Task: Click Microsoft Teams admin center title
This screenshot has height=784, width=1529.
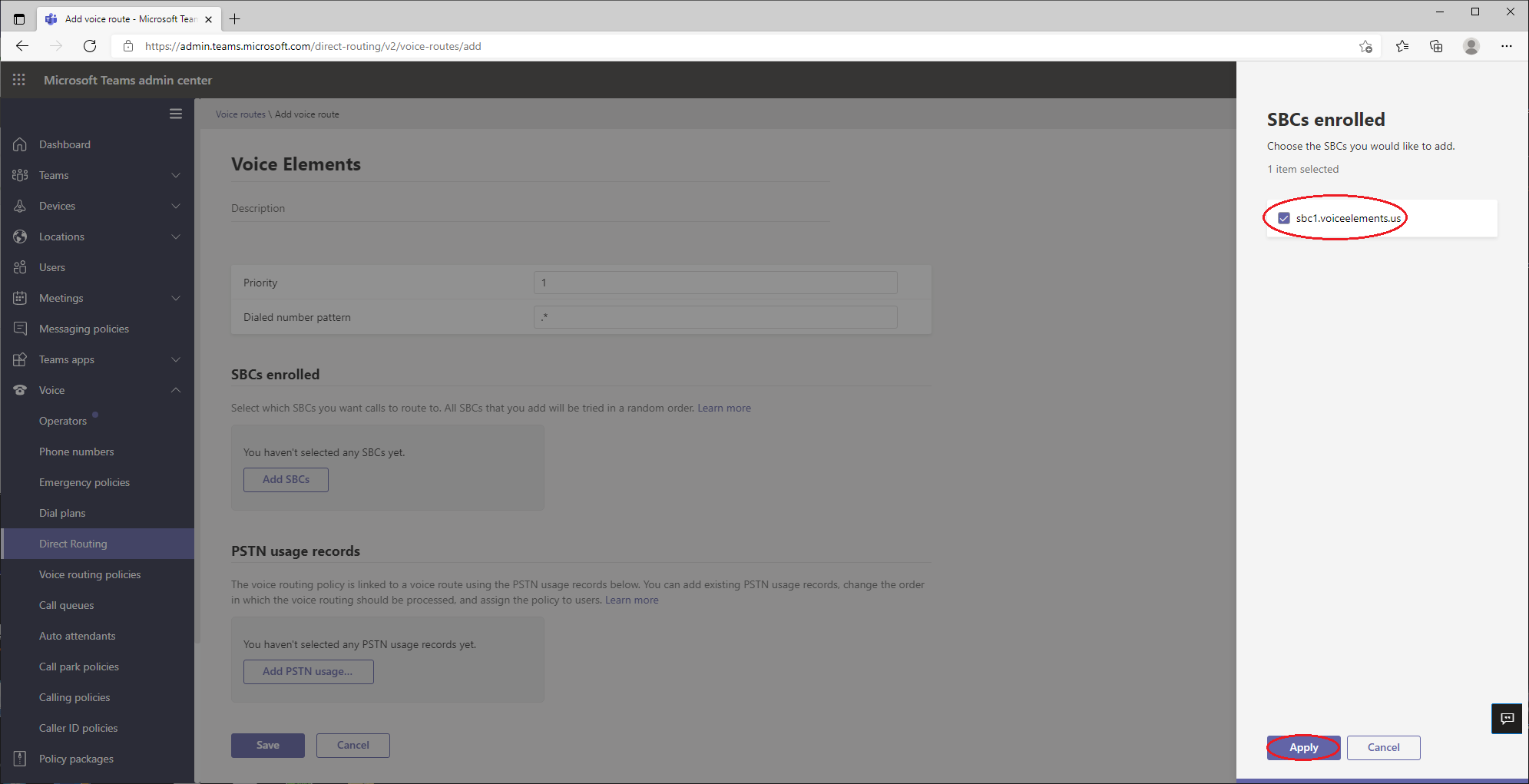Action: [128, 80]
